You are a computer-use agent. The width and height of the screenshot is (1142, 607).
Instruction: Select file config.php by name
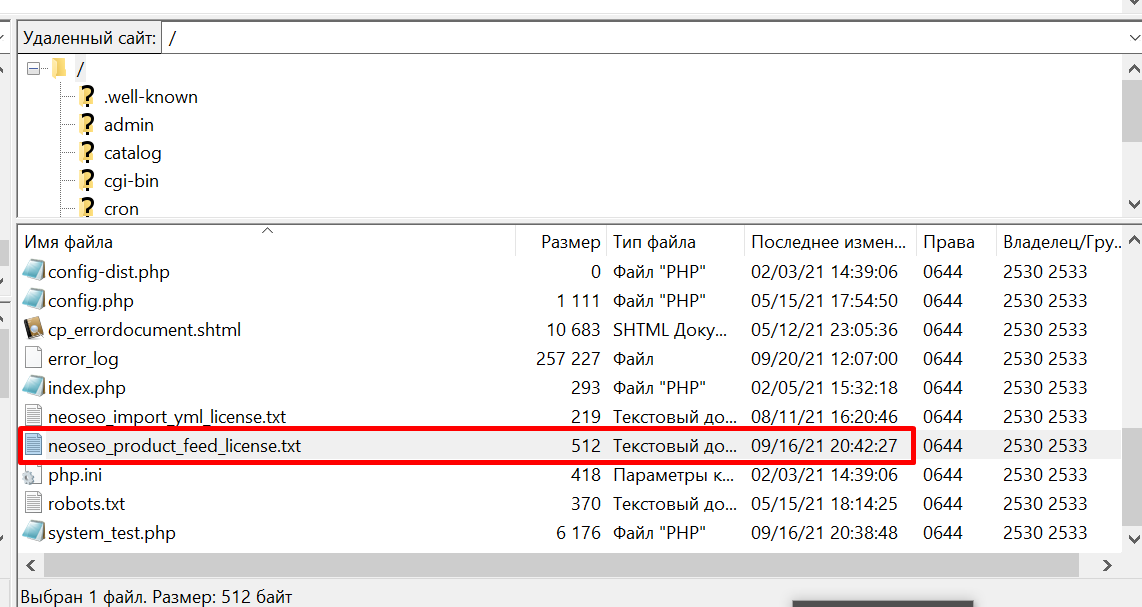pyautogui.click(x=91, y=301)
